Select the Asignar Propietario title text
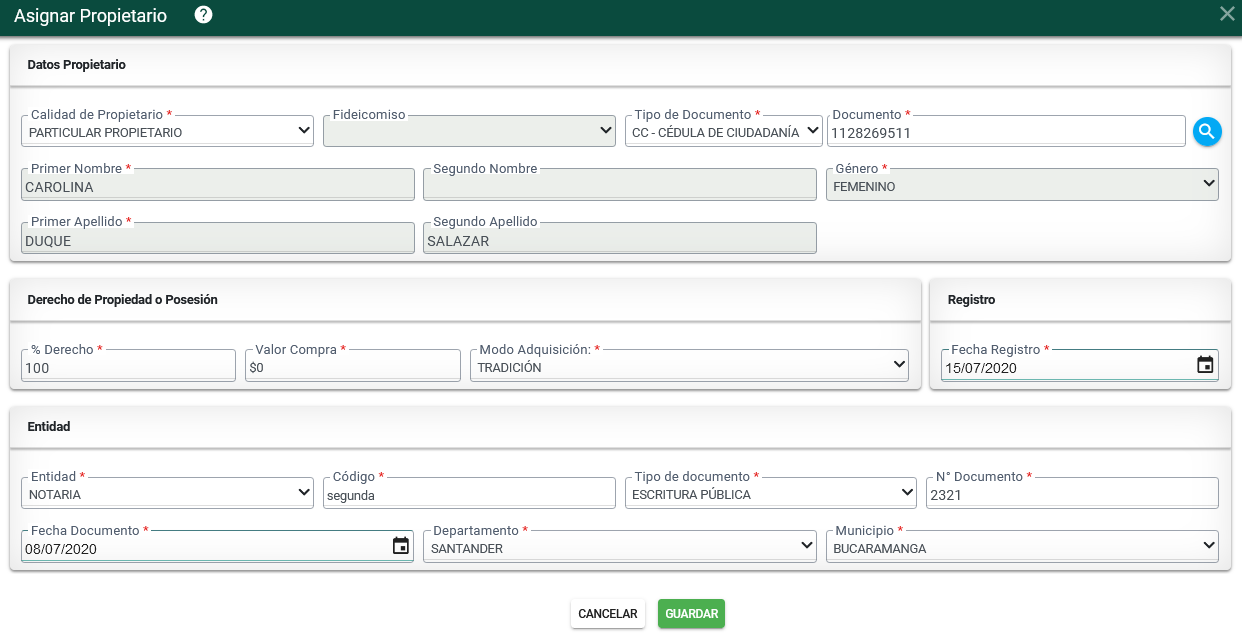 click(x=90, y=16)
